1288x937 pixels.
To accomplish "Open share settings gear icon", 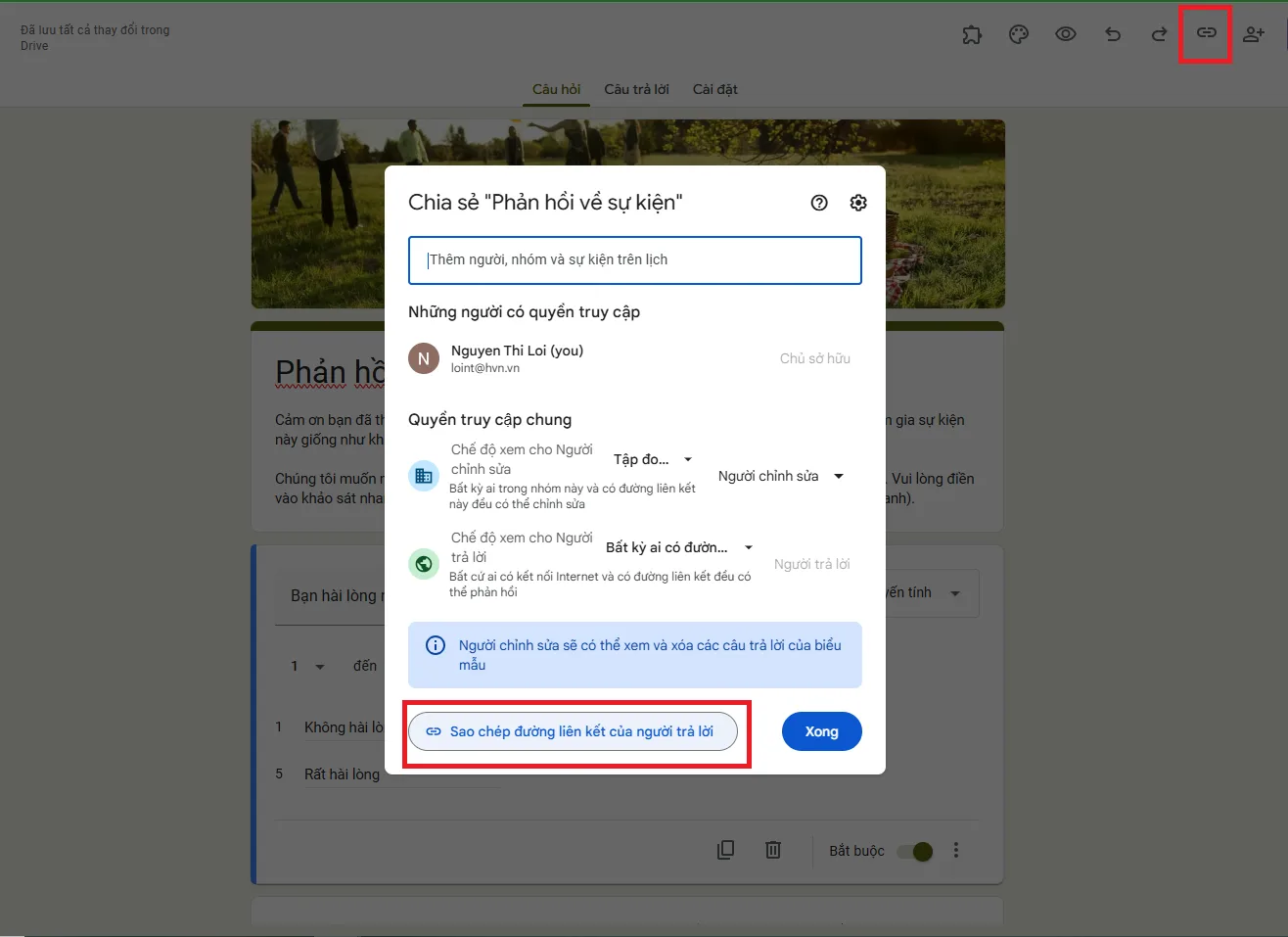I will pyautogui.click(x=858, y=203).
